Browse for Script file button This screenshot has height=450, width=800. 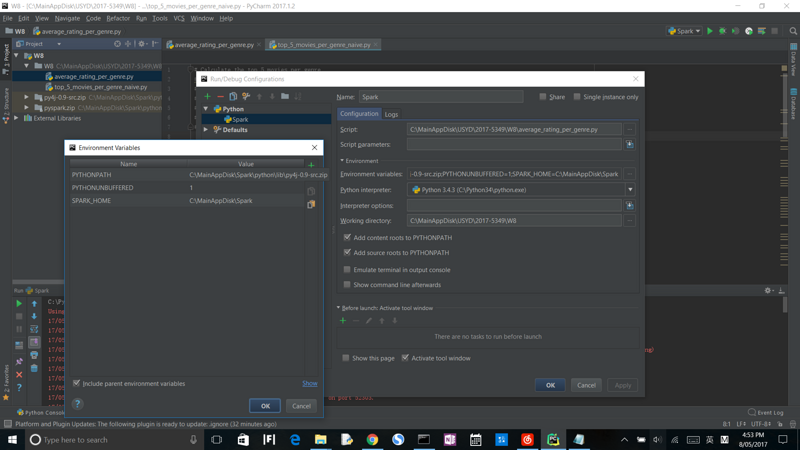click(630, 130)
